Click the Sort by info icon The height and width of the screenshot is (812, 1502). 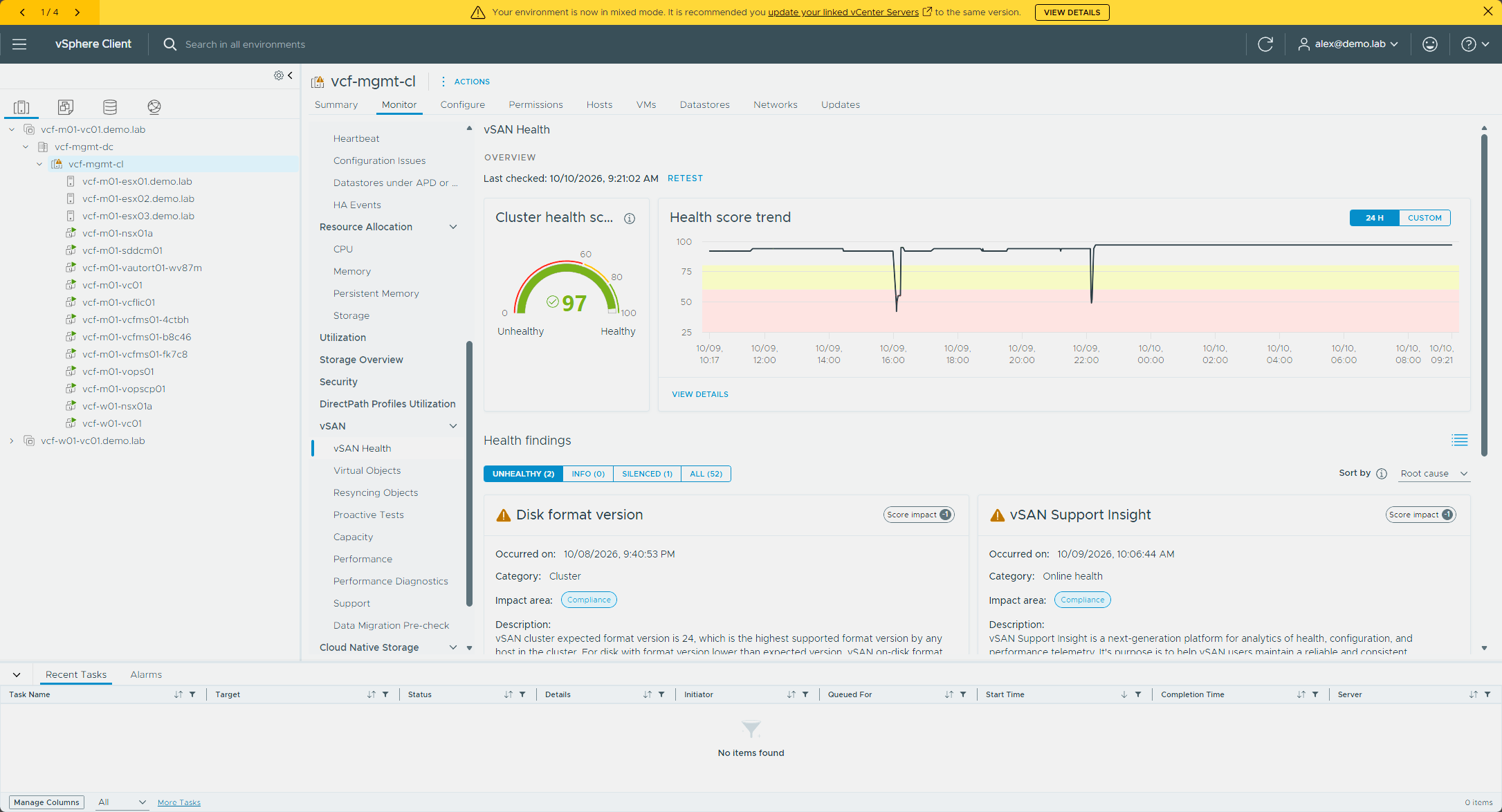coord(1382,474)
